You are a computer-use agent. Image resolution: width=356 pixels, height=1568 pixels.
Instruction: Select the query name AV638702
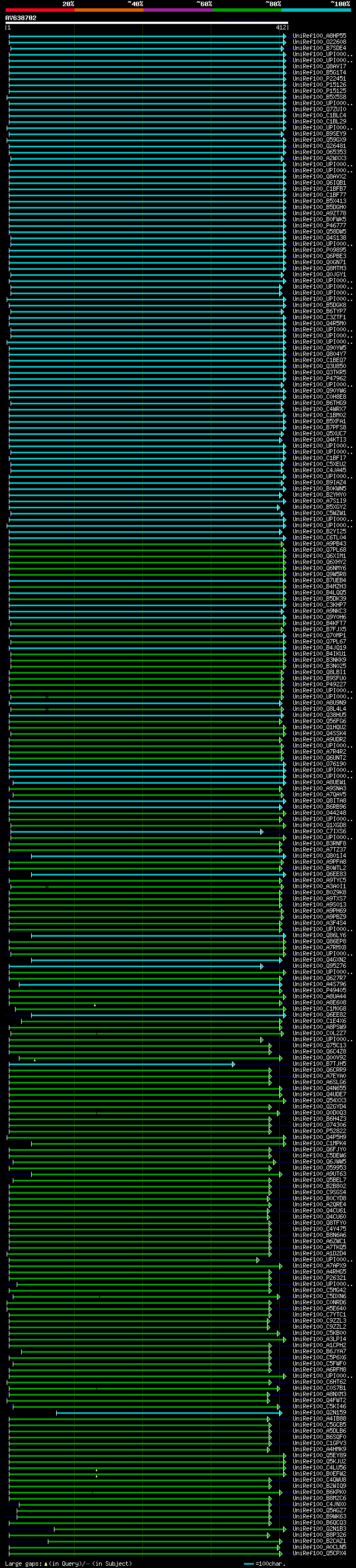tap(21, 18)
